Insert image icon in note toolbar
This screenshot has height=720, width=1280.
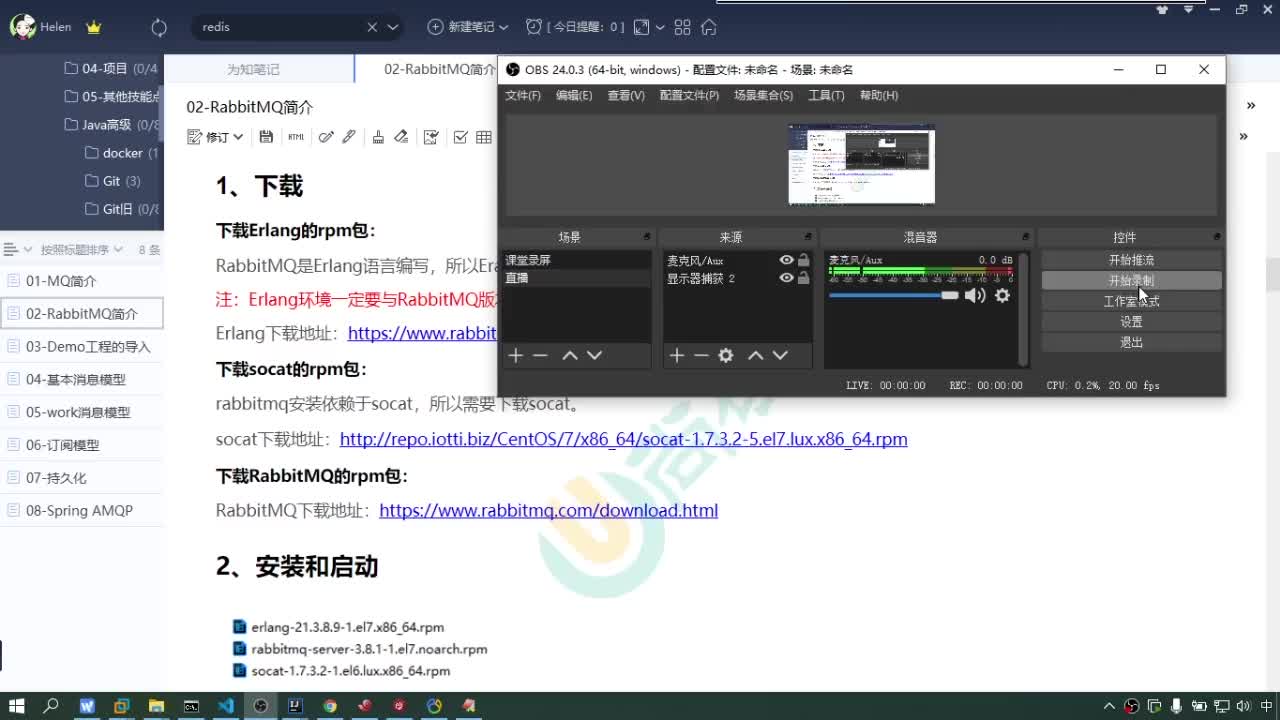pos(431,137)
